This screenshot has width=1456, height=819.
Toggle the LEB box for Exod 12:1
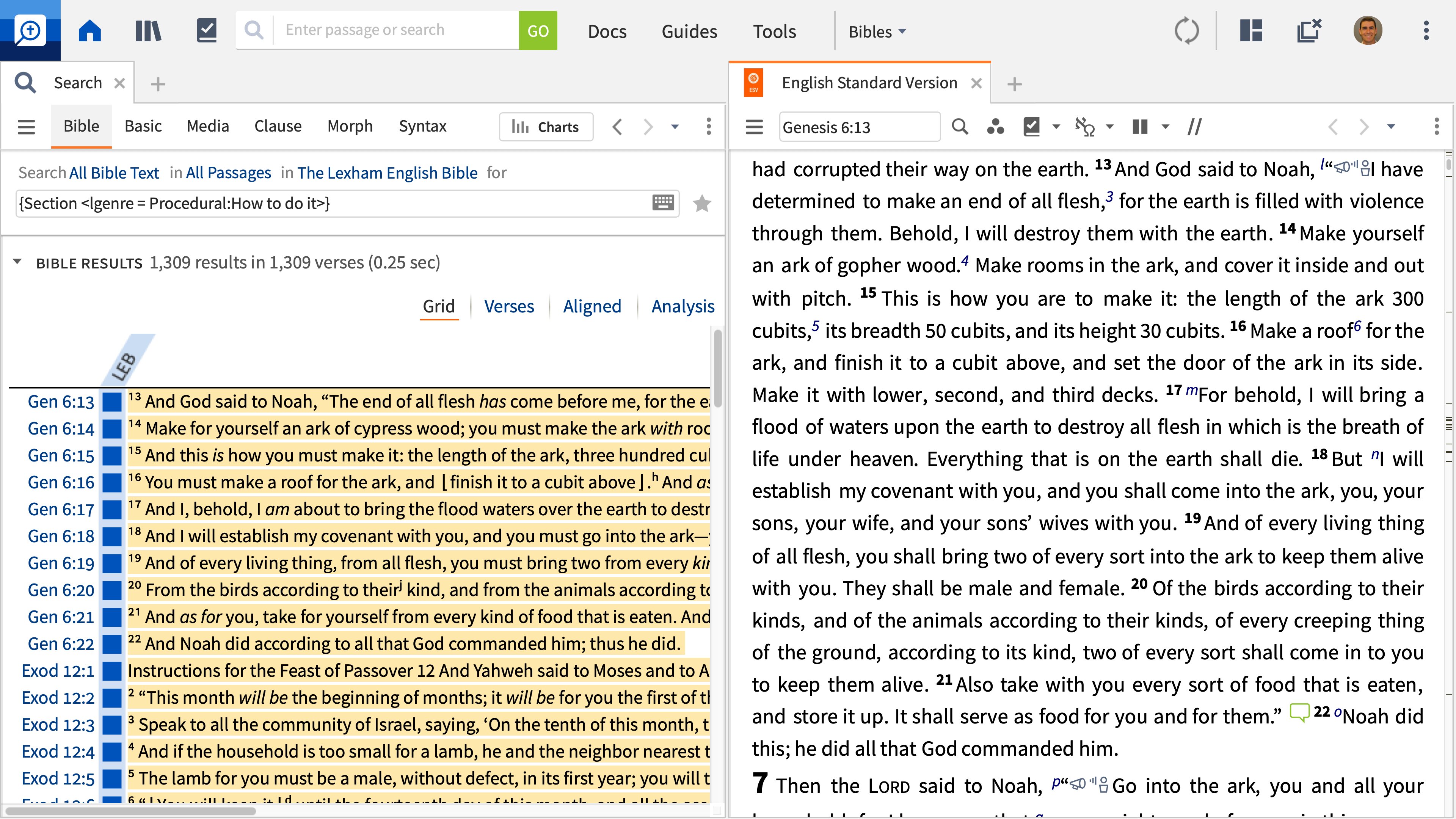(112, 671)
